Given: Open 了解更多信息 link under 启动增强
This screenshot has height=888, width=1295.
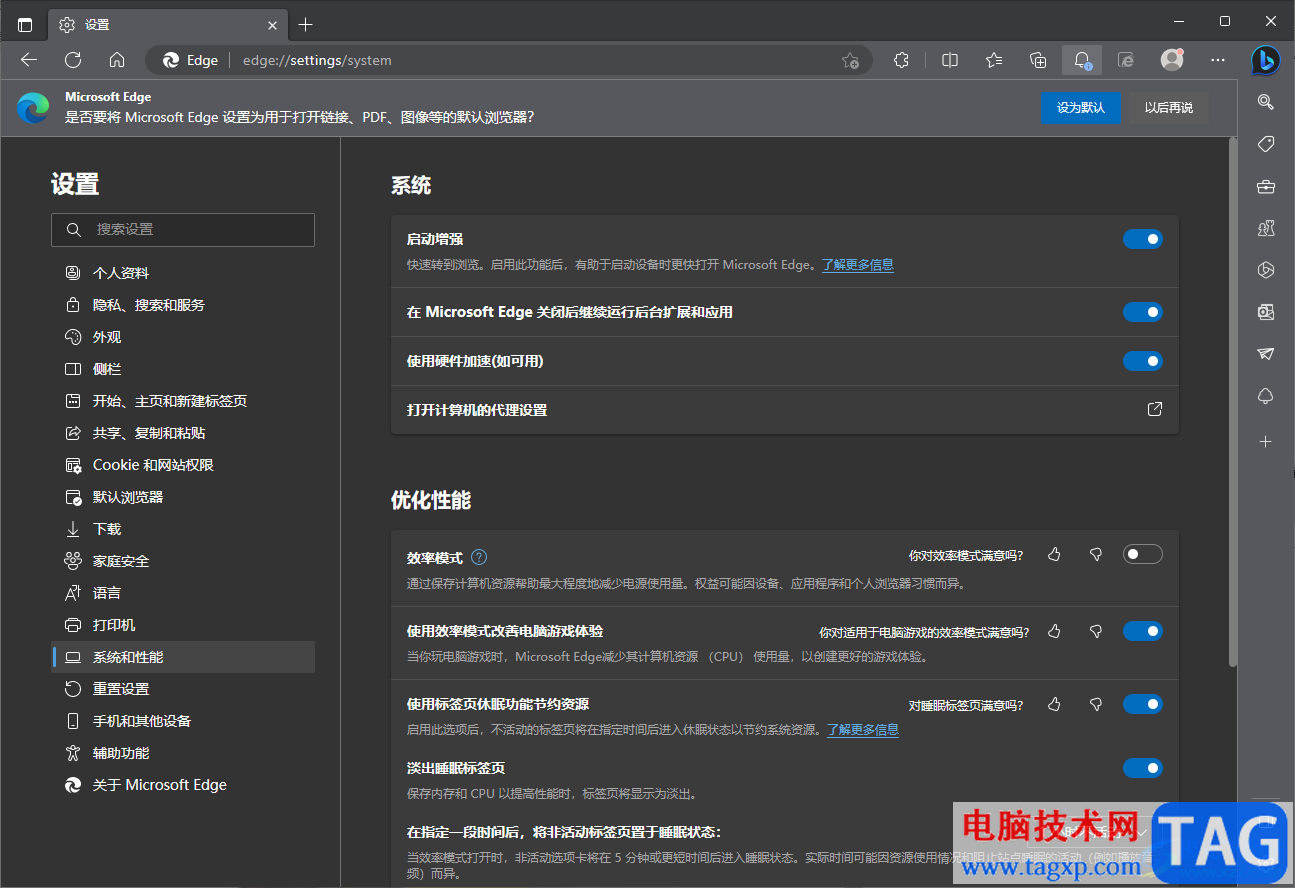Looking at the screenshot, I should 858,265.
